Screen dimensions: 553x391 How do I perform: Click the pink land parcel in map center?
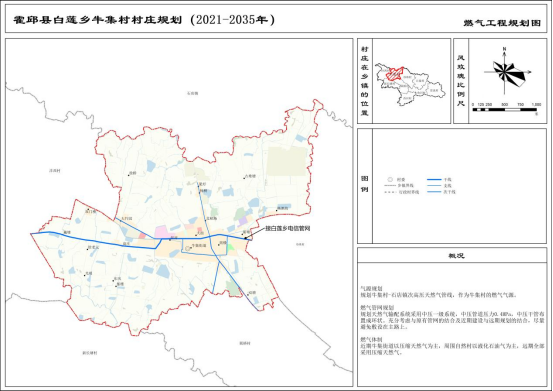point(162,232)
